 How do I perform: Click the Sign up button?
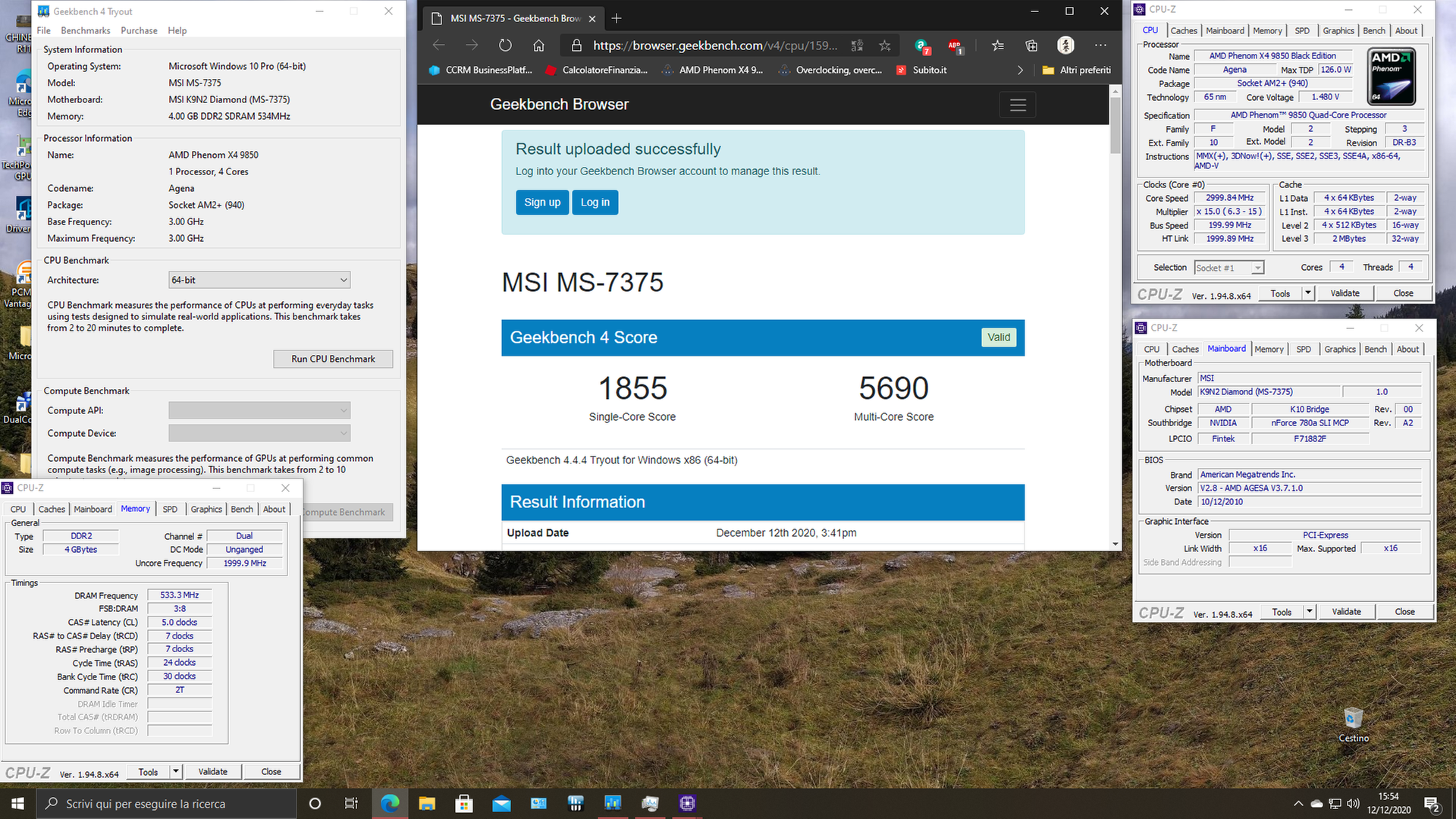point(542,202)
